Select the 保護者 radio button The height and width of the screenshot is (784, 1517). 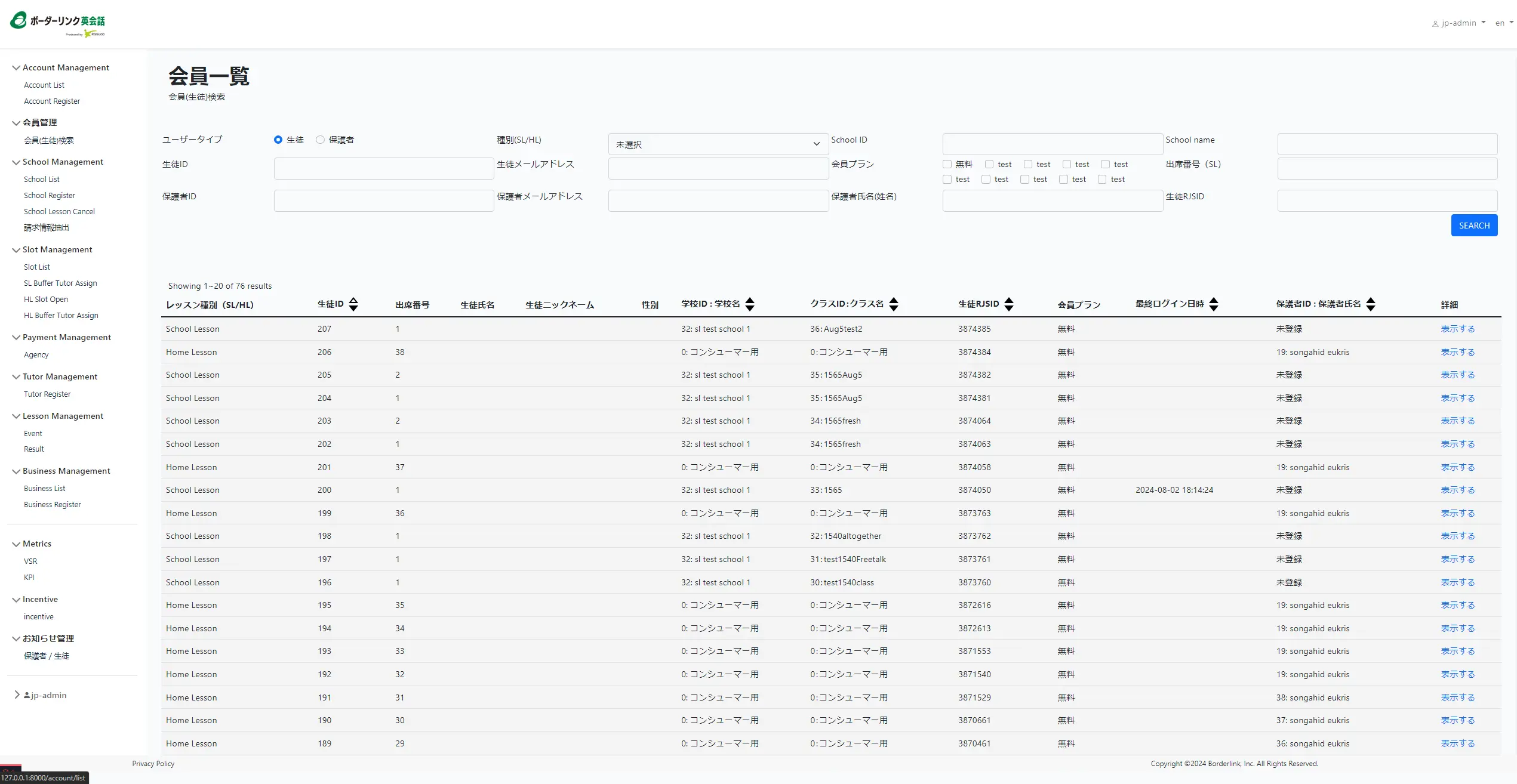click(321, 140)
